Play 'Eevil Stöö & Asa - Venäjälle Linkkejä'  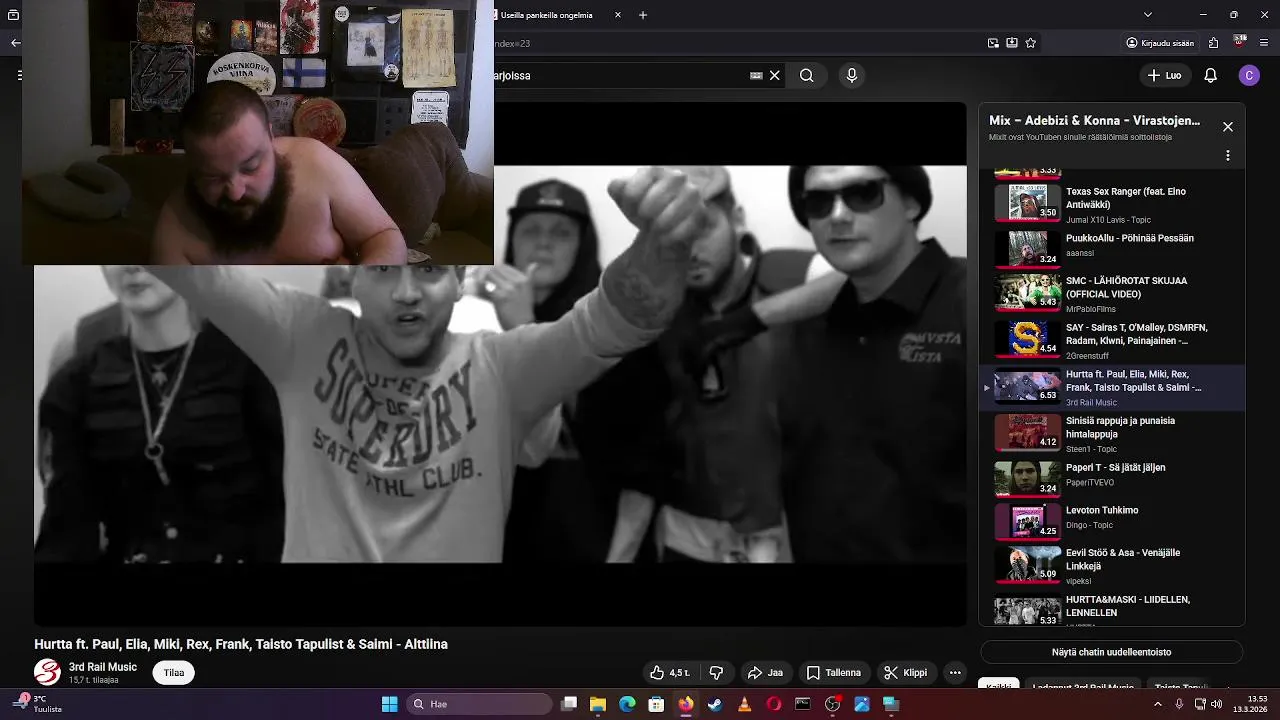pyautogui.click(x=1112, y=565)
